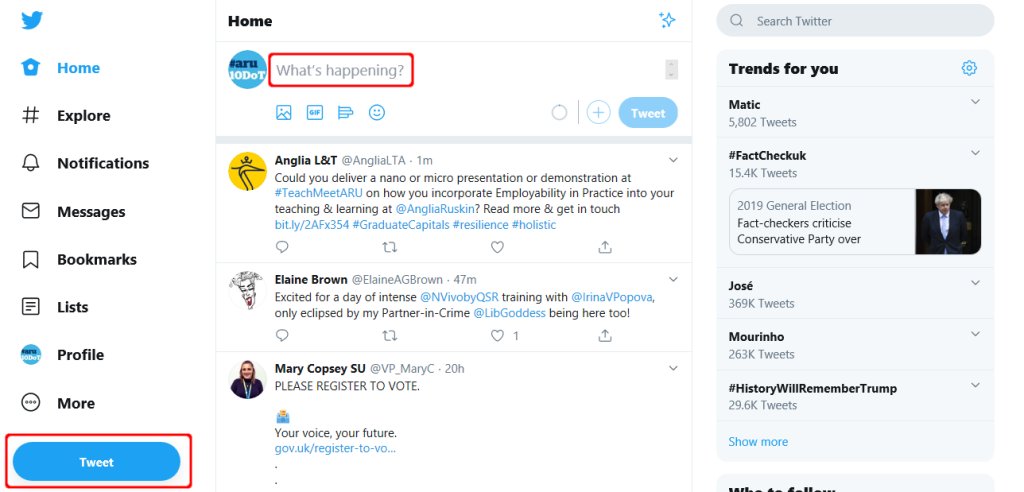The height and width of the screenshot is (492, 1024).
Task: Click the sparkle top tweets icon
Action: pos(667,20)
